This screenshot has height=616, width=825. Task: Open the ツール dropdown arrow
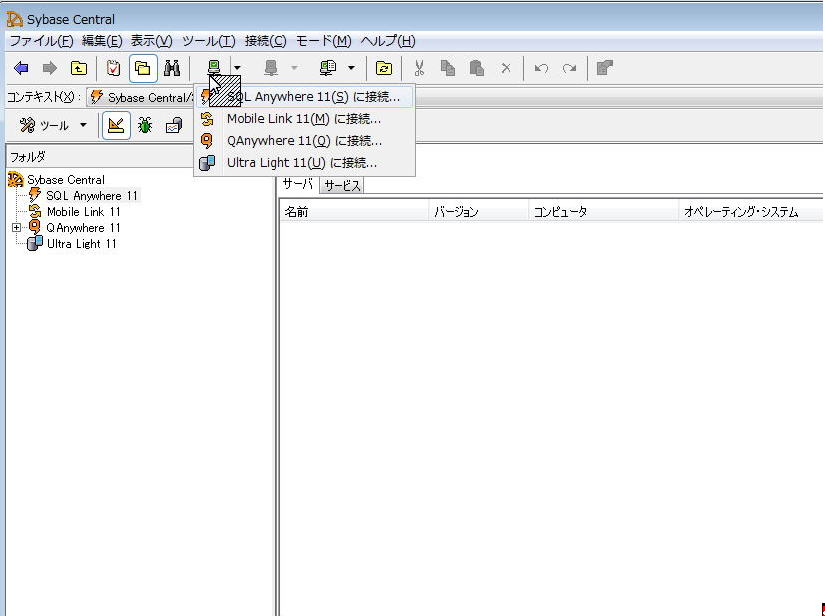click(x=83, y=125)
